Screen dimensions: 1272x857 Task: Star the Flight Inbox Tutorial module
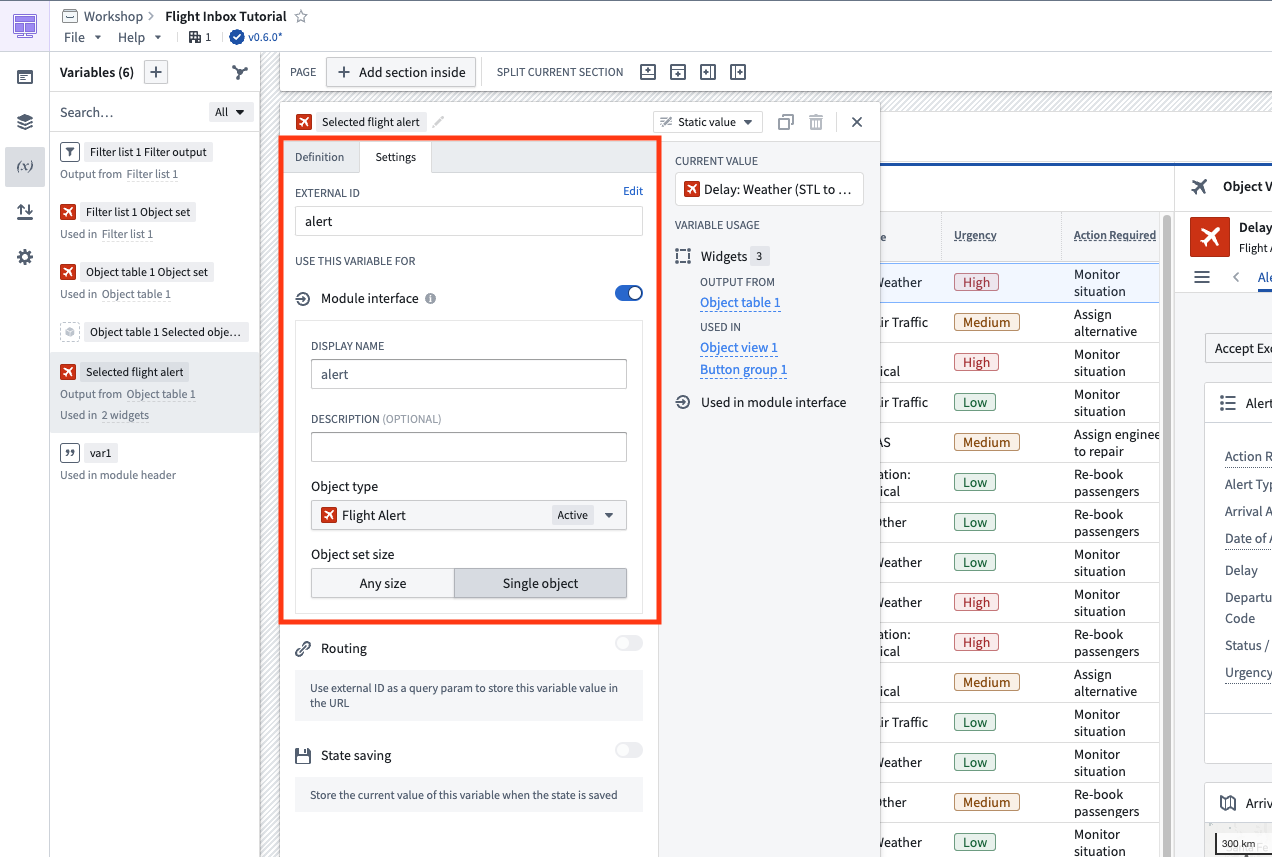[x=301, y=16]
